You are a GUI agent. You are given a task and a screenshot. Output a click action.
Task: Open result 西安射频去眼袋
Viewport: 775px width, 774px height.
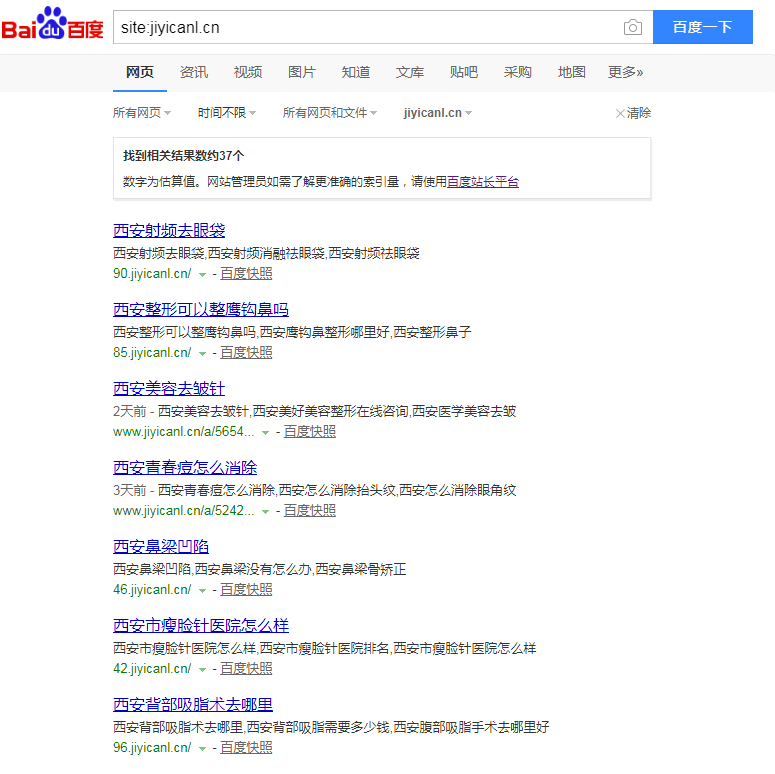(169, 230)
